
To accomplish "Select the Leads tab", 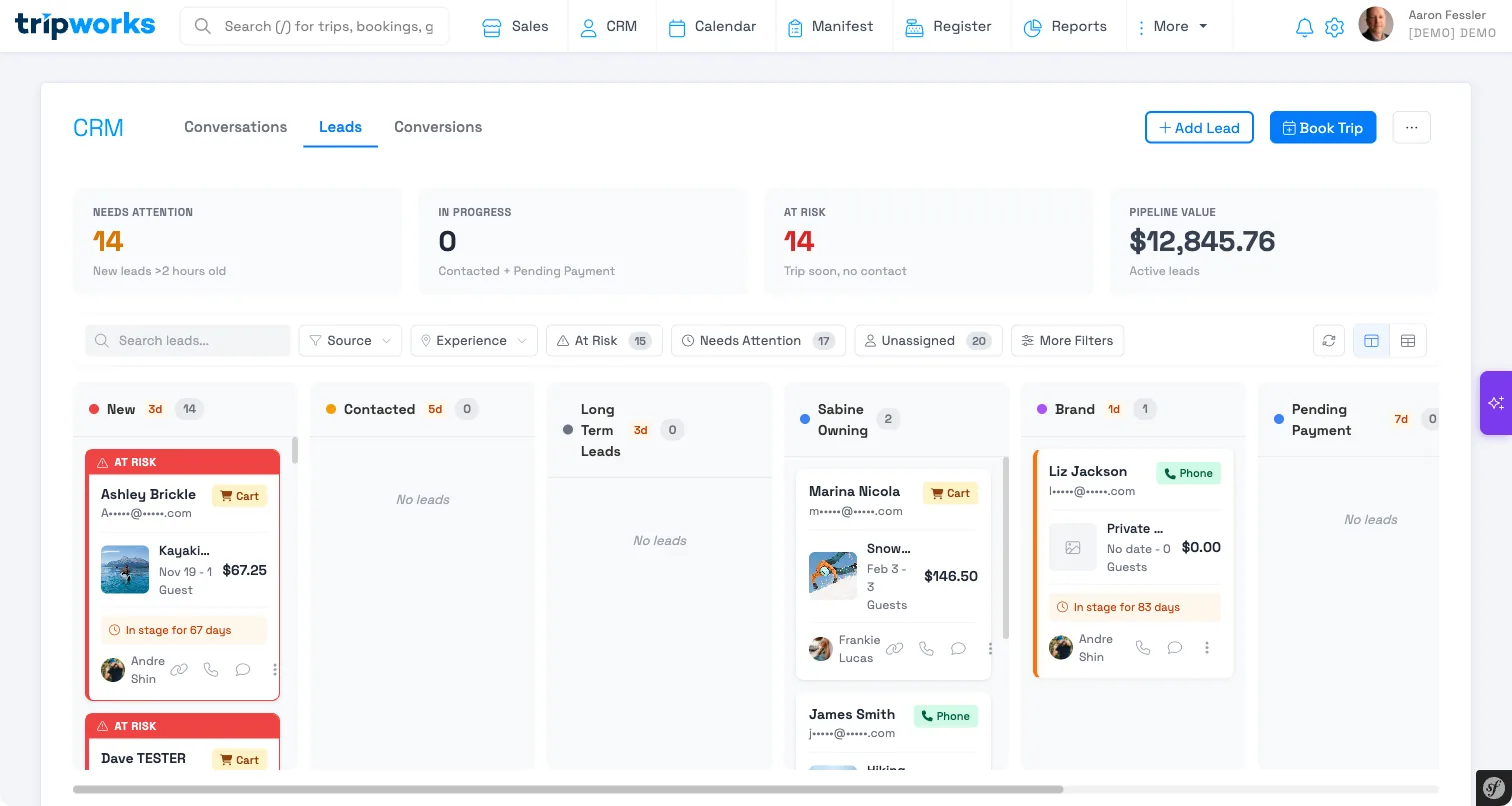I will pos(340,127).
